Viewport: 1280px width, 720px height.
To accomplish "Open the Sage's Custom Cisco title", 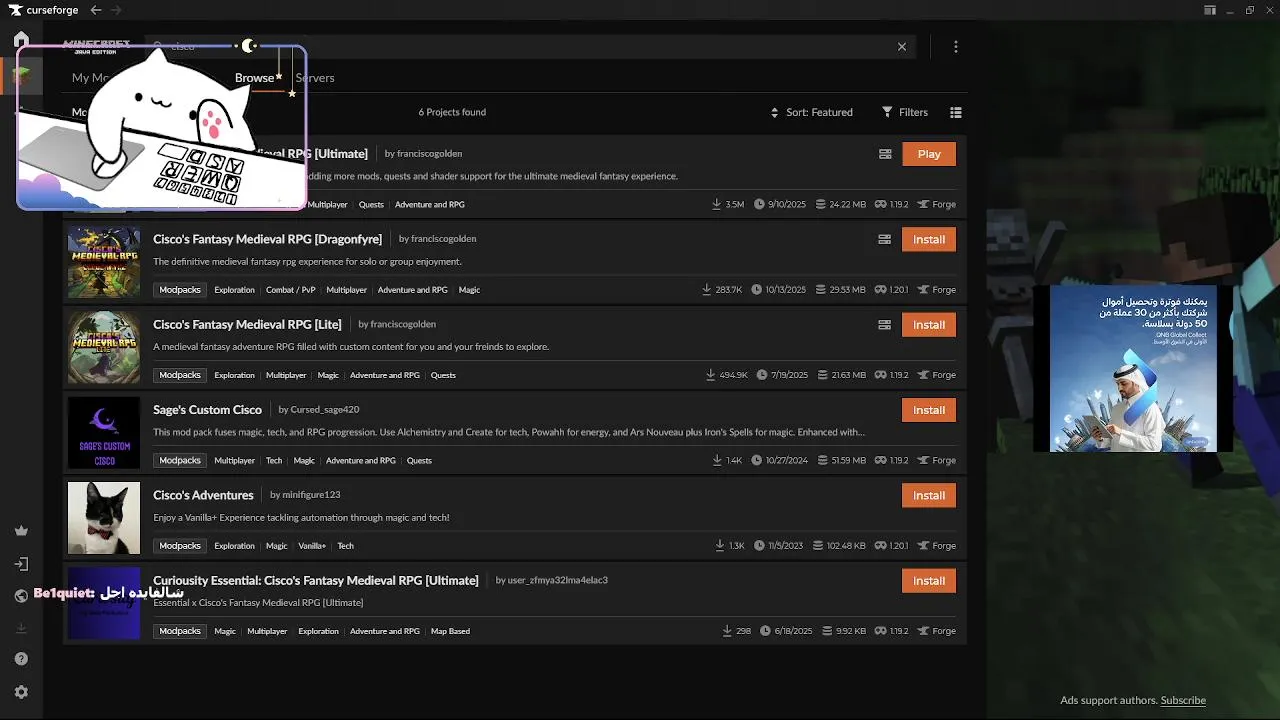I will click(207, 409).
